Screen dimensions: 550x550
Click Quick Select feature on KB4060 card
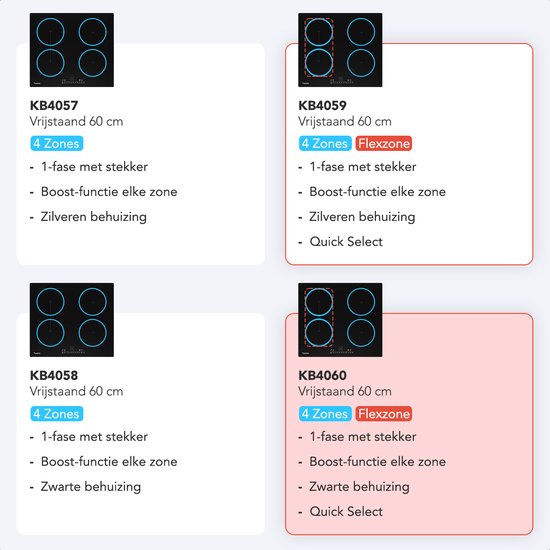[346, 511]
